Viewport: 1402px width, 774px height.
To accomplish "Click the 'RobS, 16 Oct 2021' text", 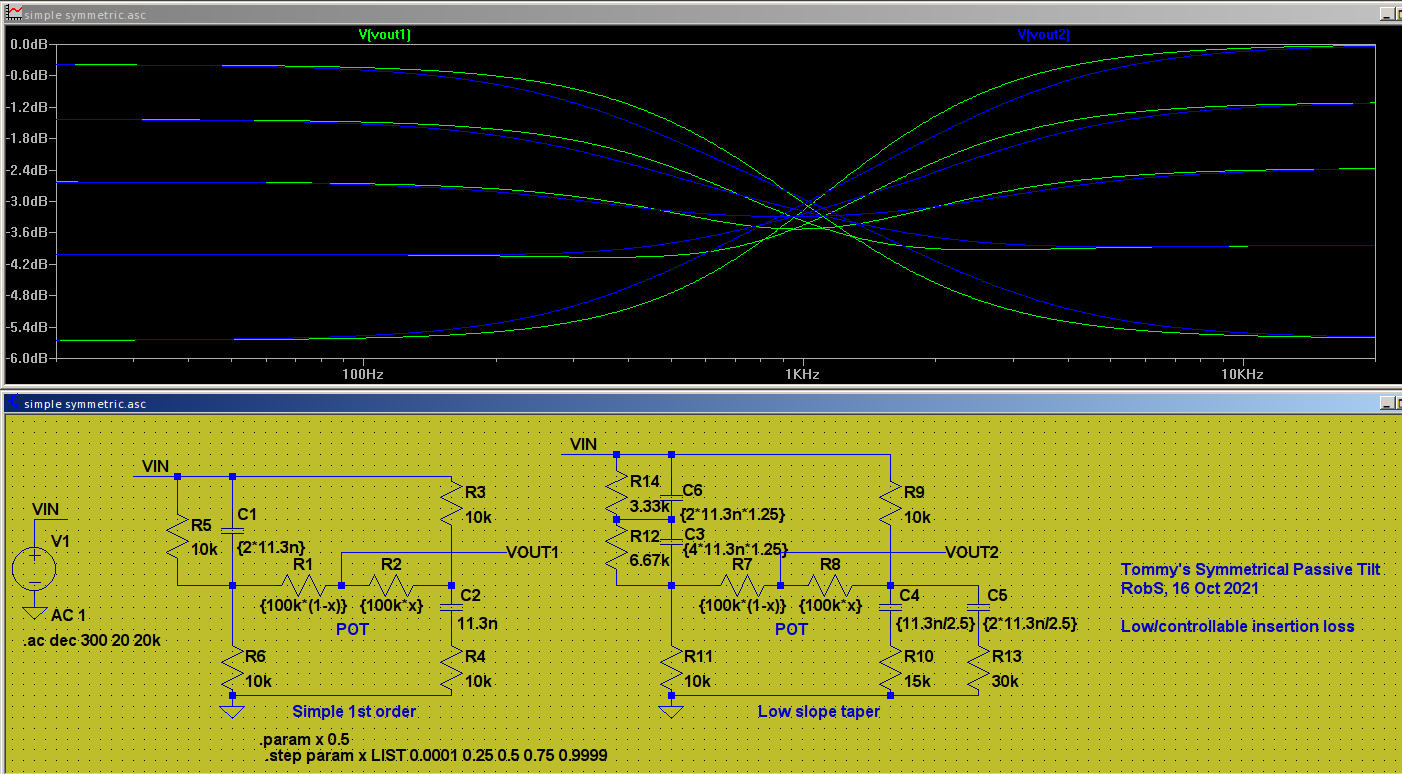I will click(x=1190, y=588).
